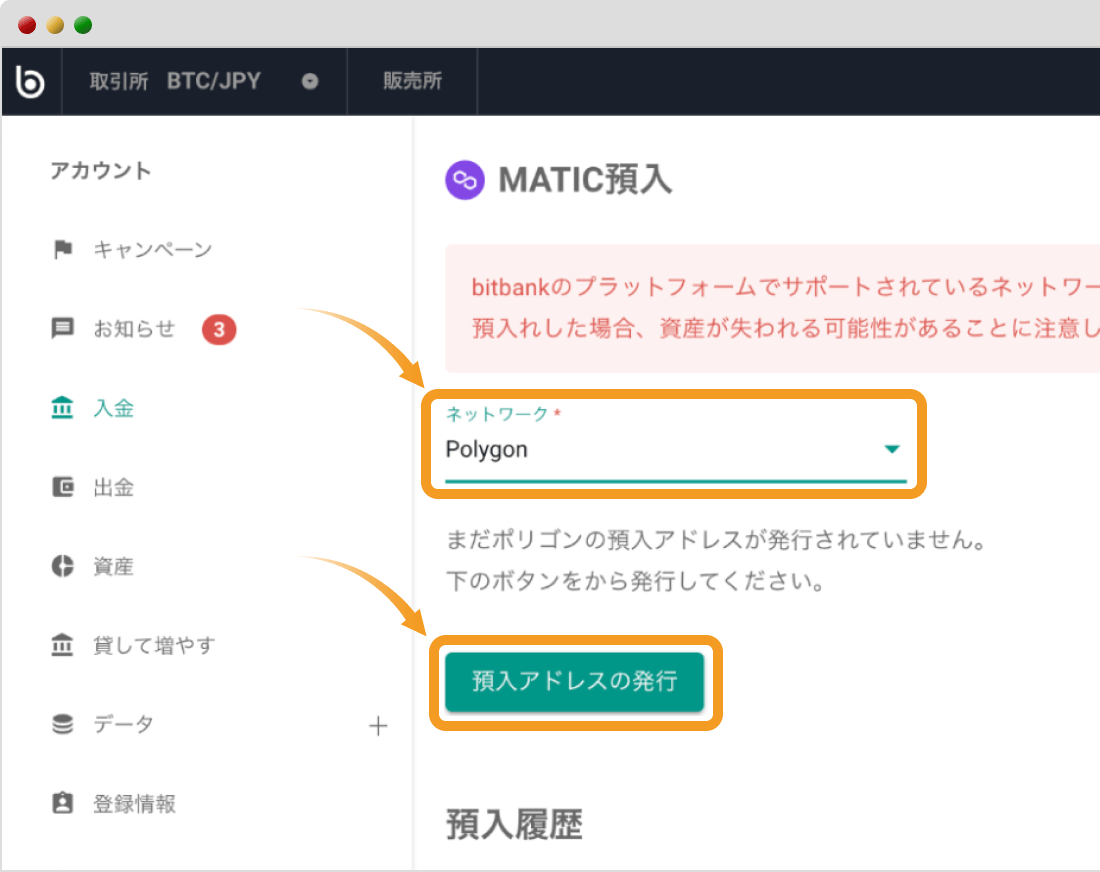Image resolution: width=1100 pixels, height=872 pixels.
Task: Click the 預入履歴 heading
Action: click(x=514, y=824)
